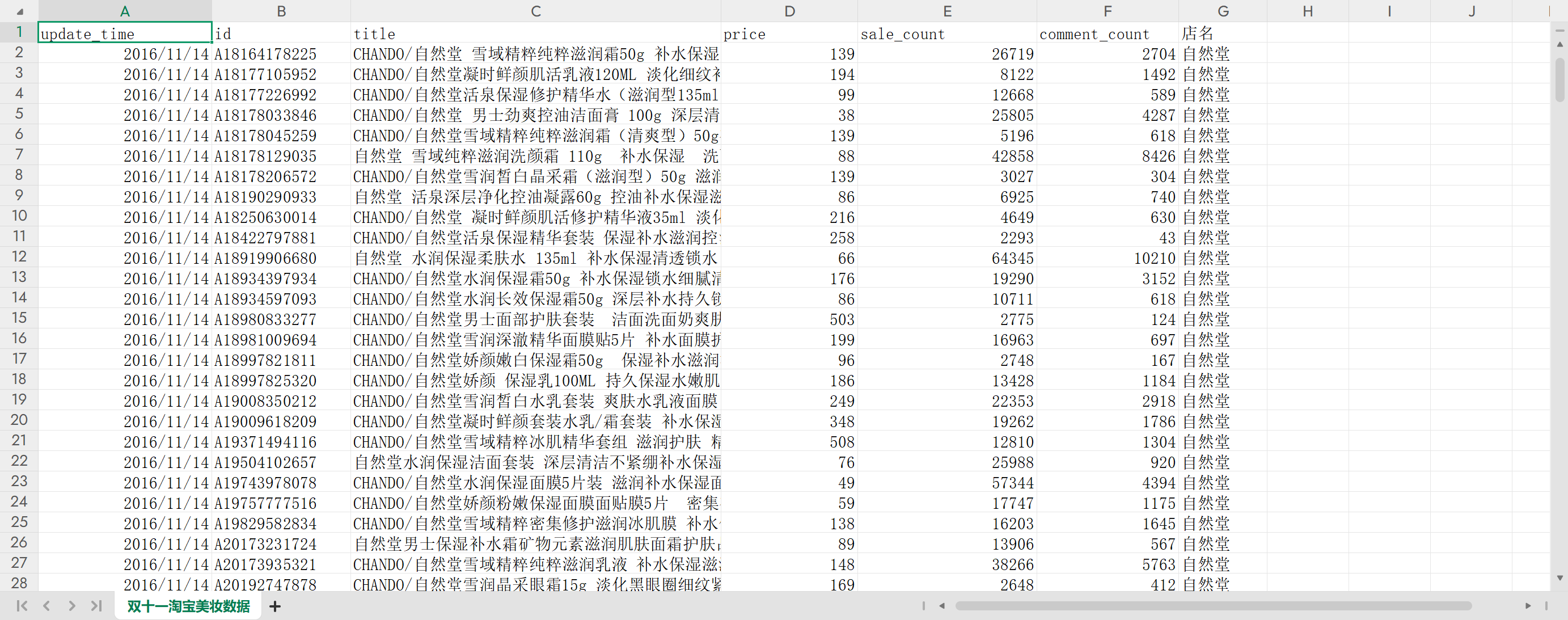Viewport: 1568px width, 620px height.
Task: Select price cell 38
Action: (789, 115)
